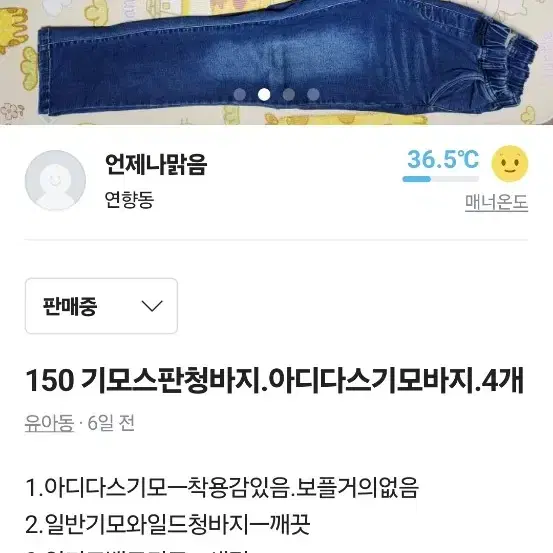
Task: Tap the 36.5°C manner temperature value
Action: [x=443, y=159]
